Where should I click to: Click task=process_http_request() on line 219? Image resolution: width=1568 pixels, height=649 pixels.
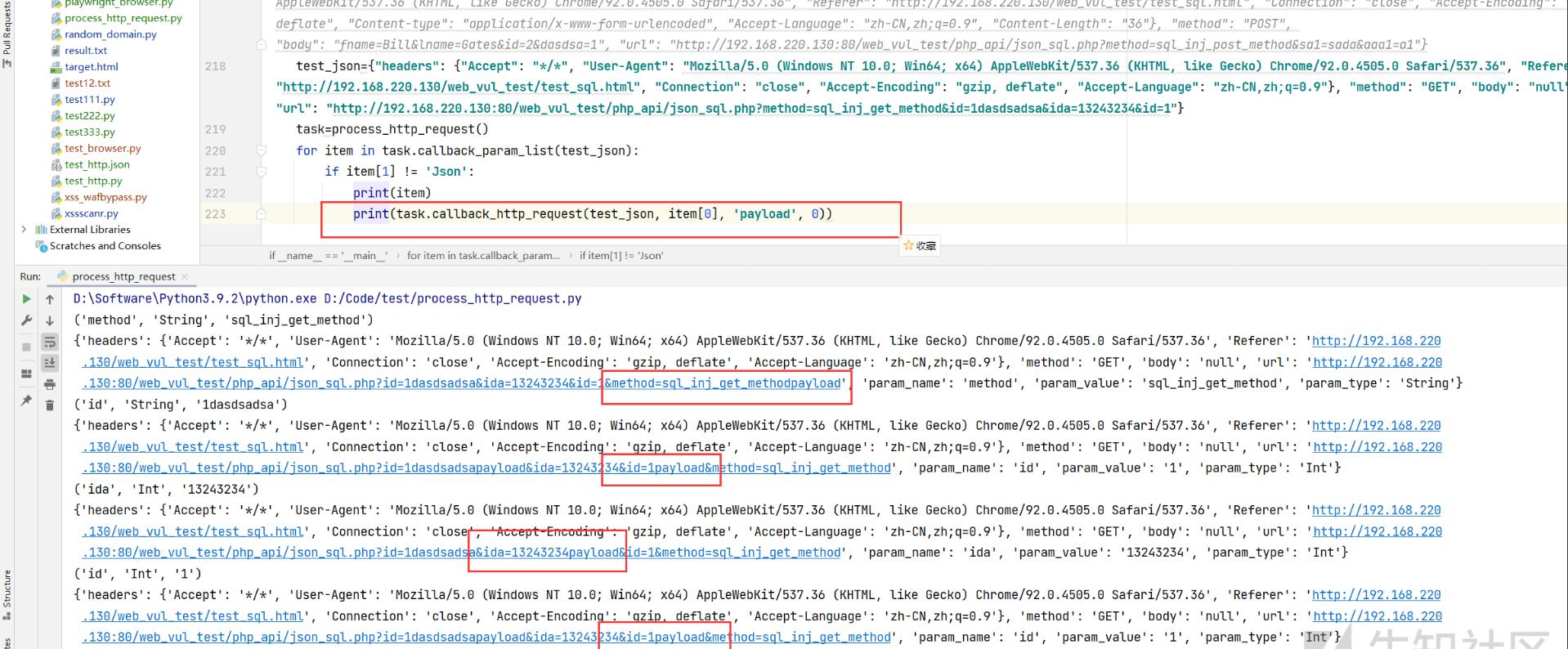coord(392,129)
